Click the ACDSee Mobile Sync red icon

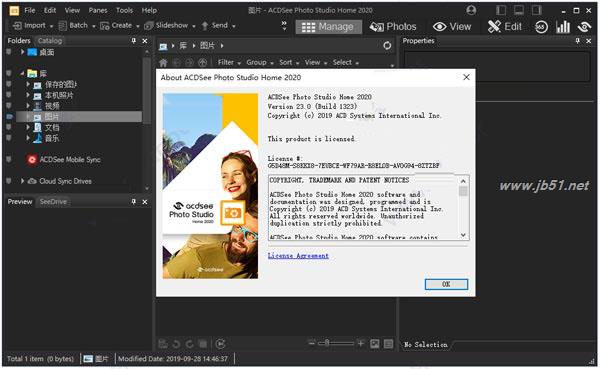click(32, 160)
